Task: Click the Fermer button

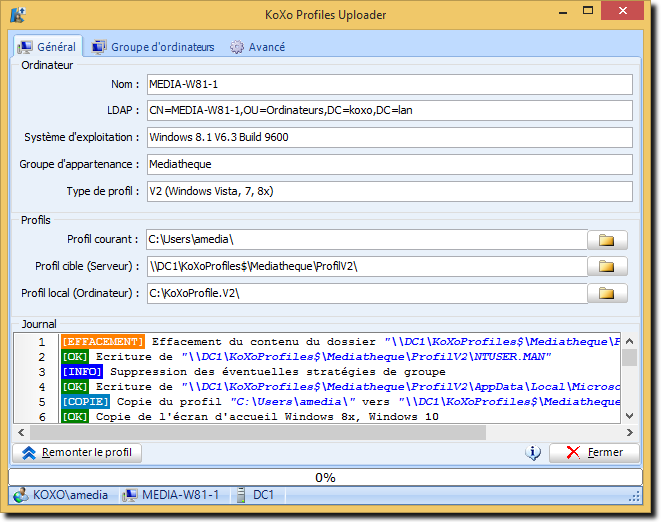Action: tap(594, 452)
